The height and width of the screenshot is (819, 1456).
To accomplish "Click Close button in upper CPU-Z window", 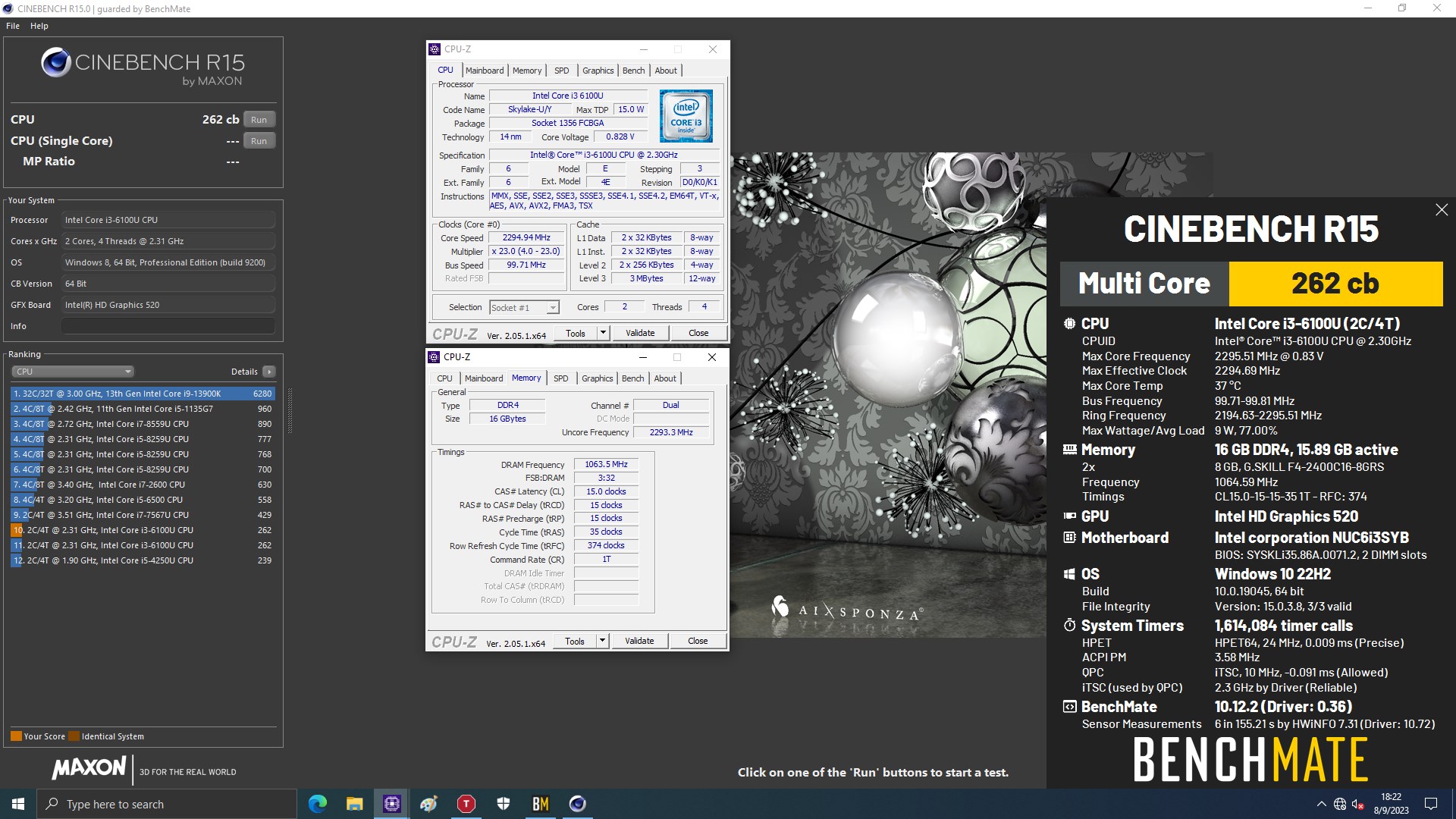I will pyautogui.click(x=698, y=333).
